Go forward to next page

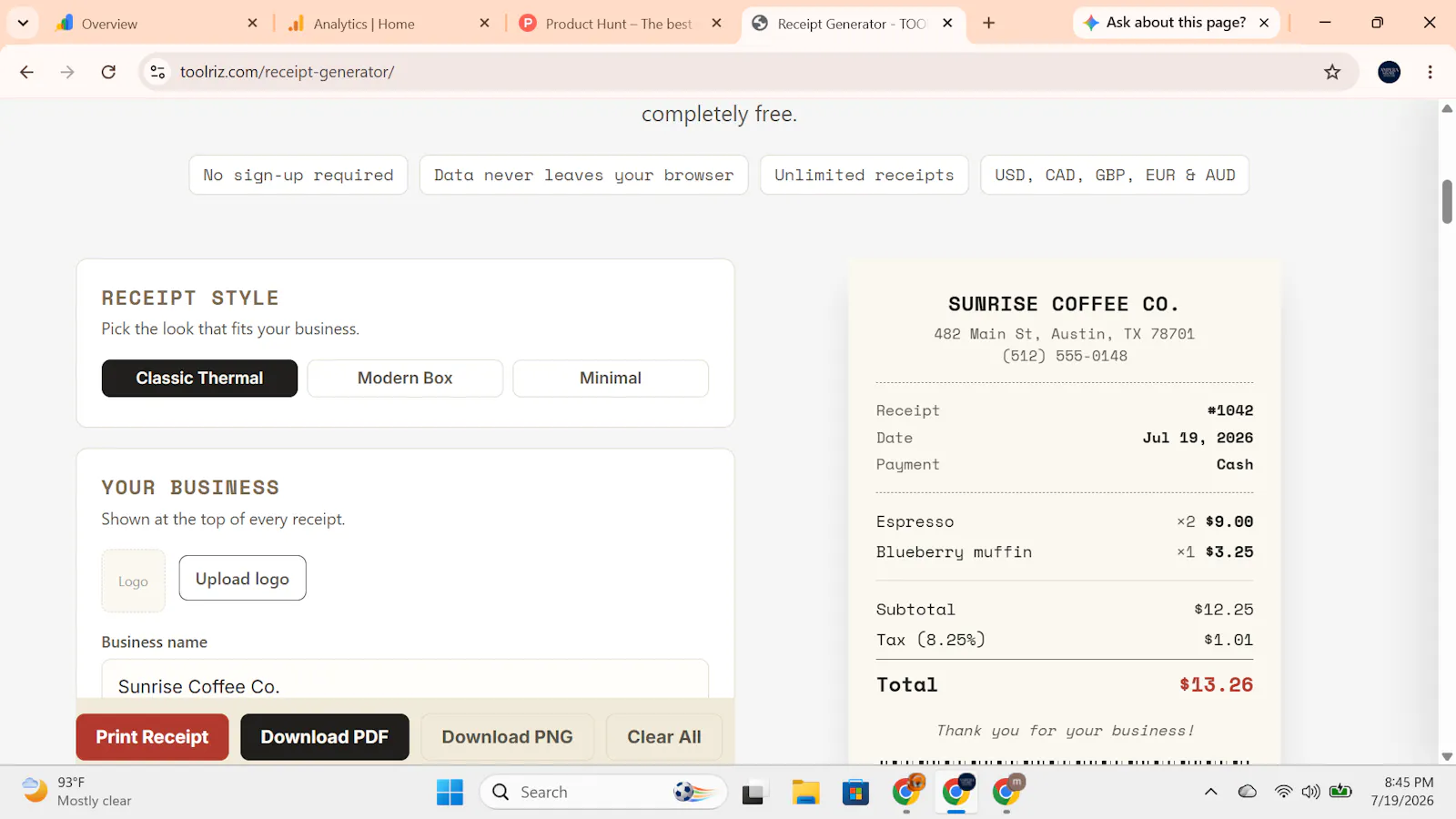(67, 72)
